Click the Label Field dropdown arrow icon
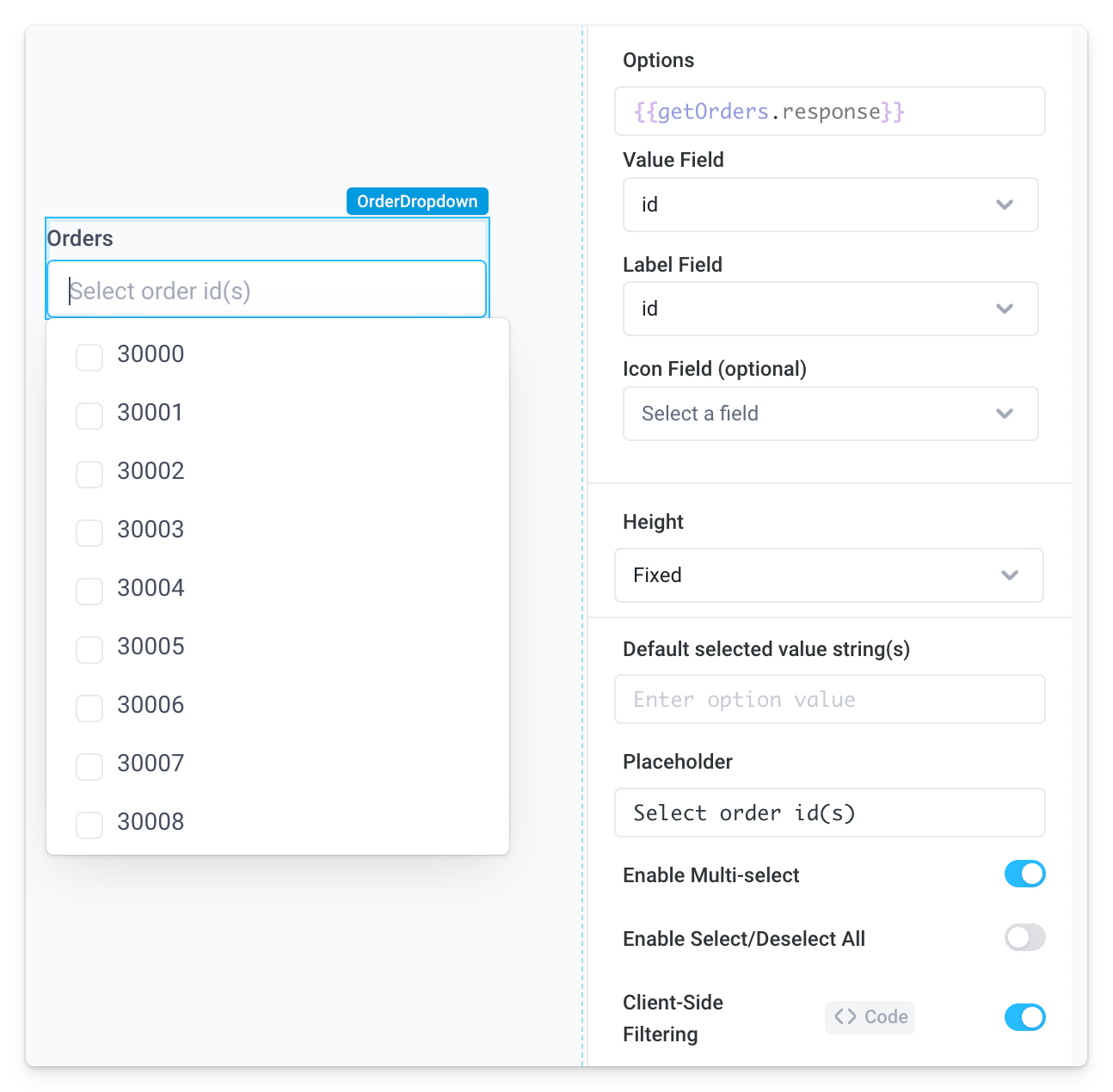 1004,309
